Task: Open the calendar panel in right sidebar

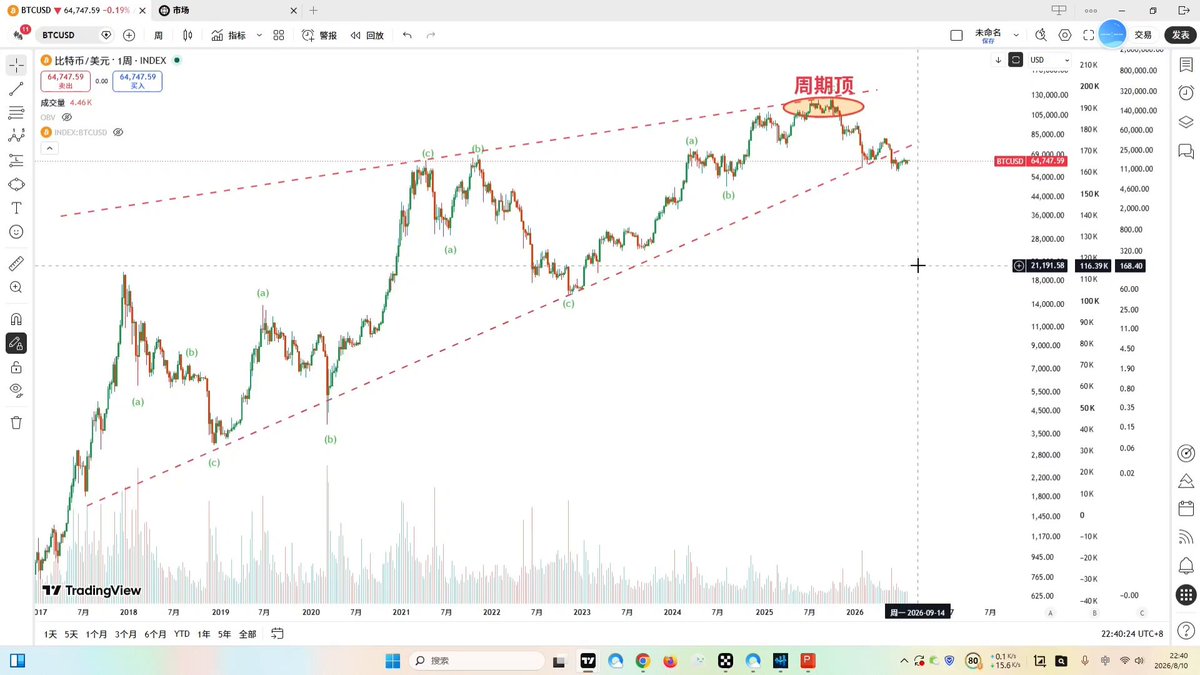Action: (x=1186, y=509)
